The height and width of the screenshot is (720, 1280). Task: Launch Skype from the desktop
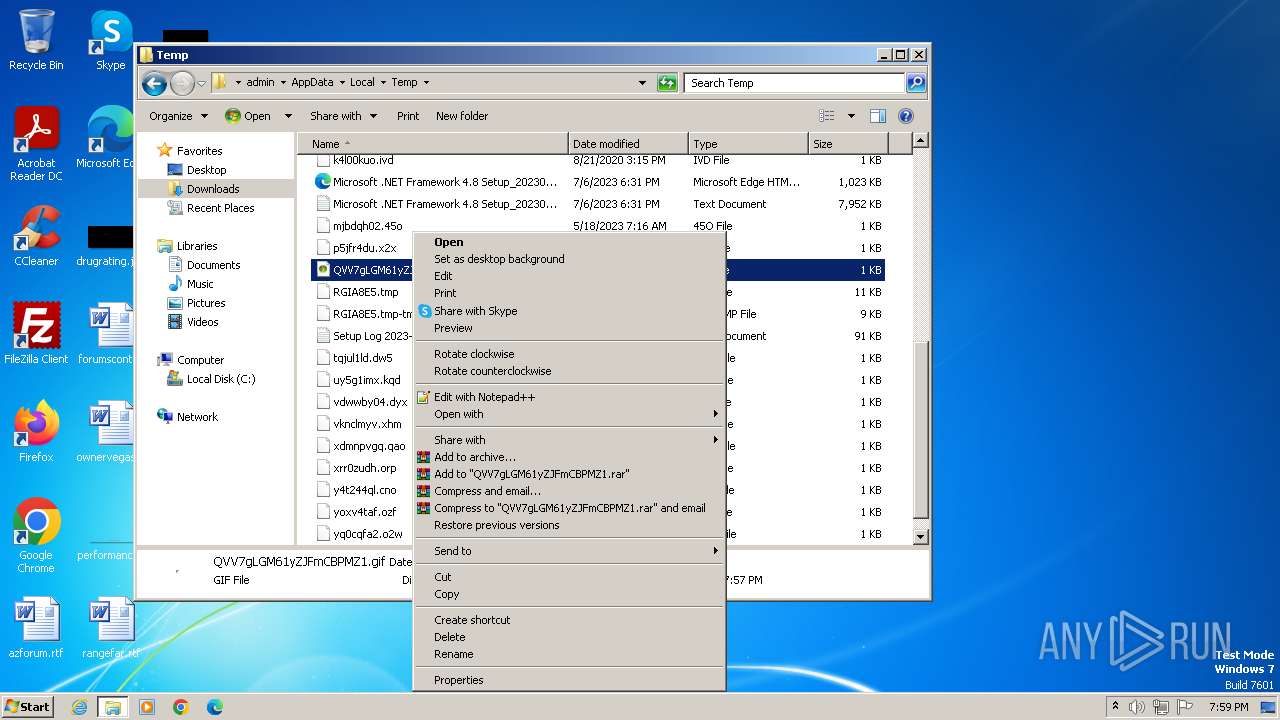(x=110, y=40)
